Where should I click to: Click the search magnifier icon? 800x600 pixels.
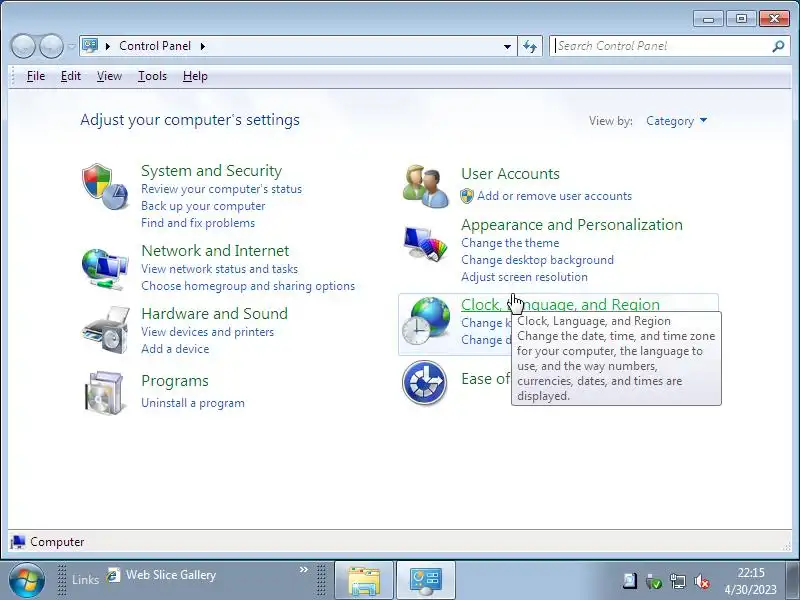(x=779, y=46)
